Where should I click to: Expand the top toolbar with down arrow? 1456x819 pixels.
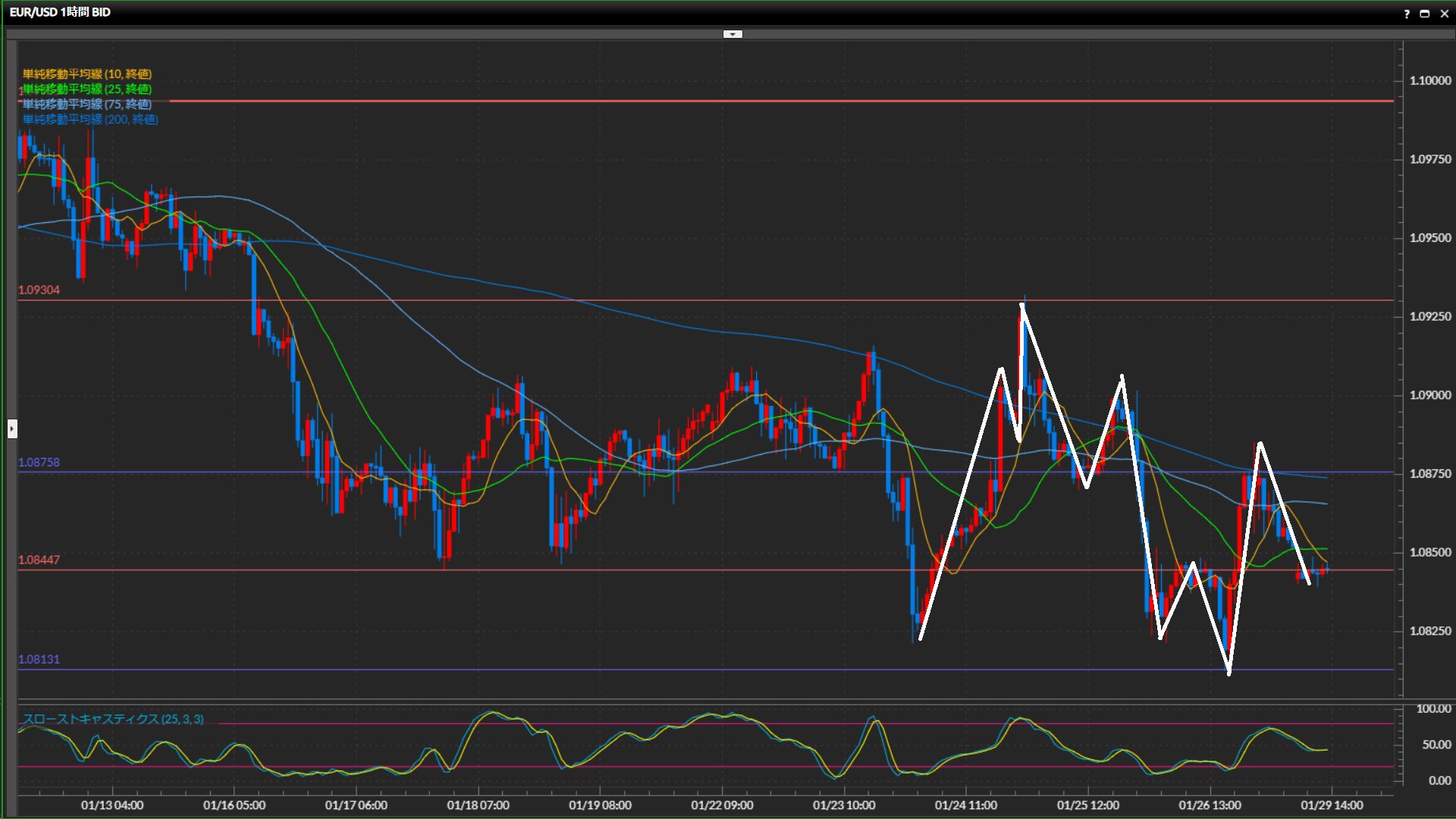click(733, 34)
